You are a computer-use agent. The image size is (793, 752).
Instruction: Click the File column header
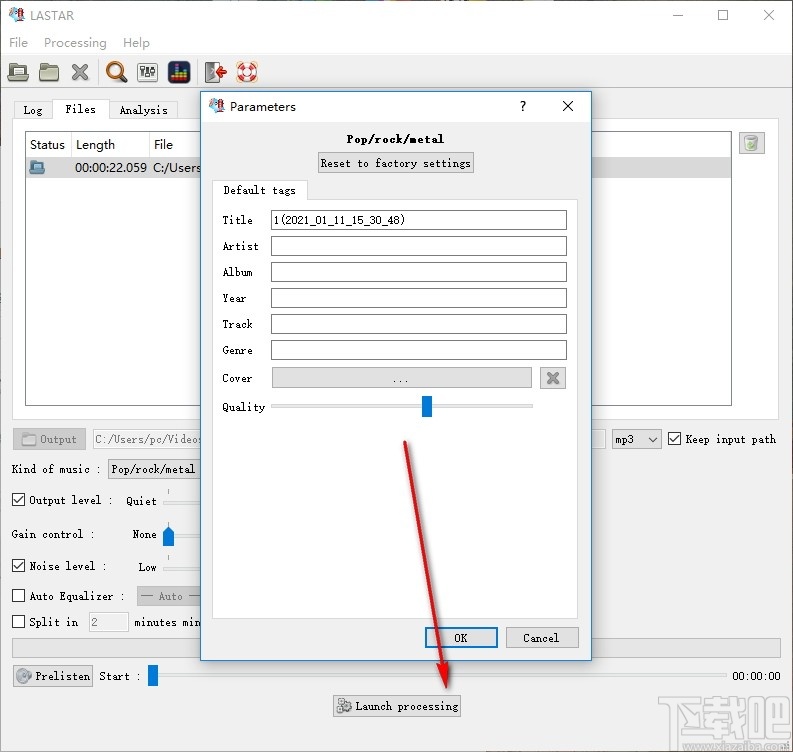tap(175, 145)
